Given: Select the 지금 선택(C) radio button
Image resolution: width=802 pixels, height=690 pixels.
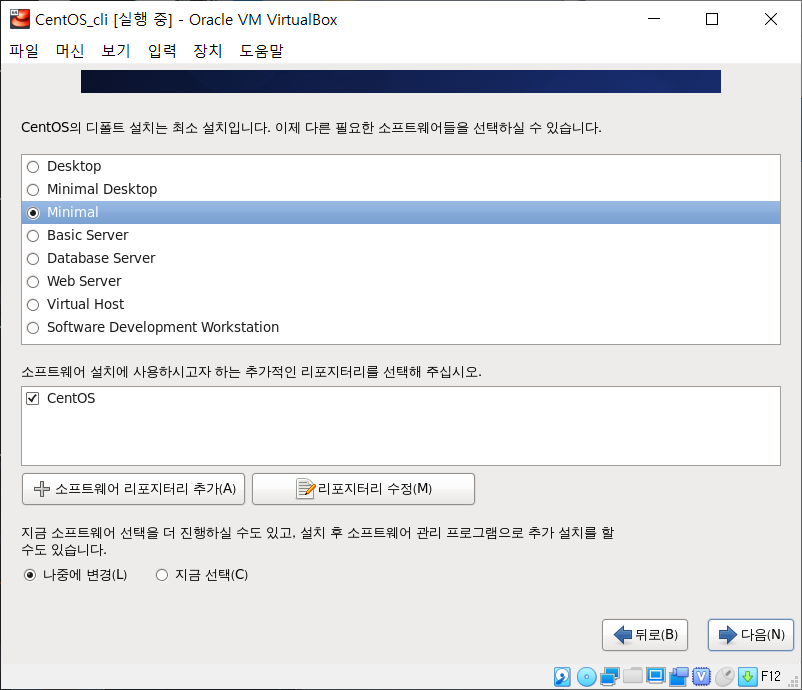Looking at the screenshot, I should (x=162, y=575).
